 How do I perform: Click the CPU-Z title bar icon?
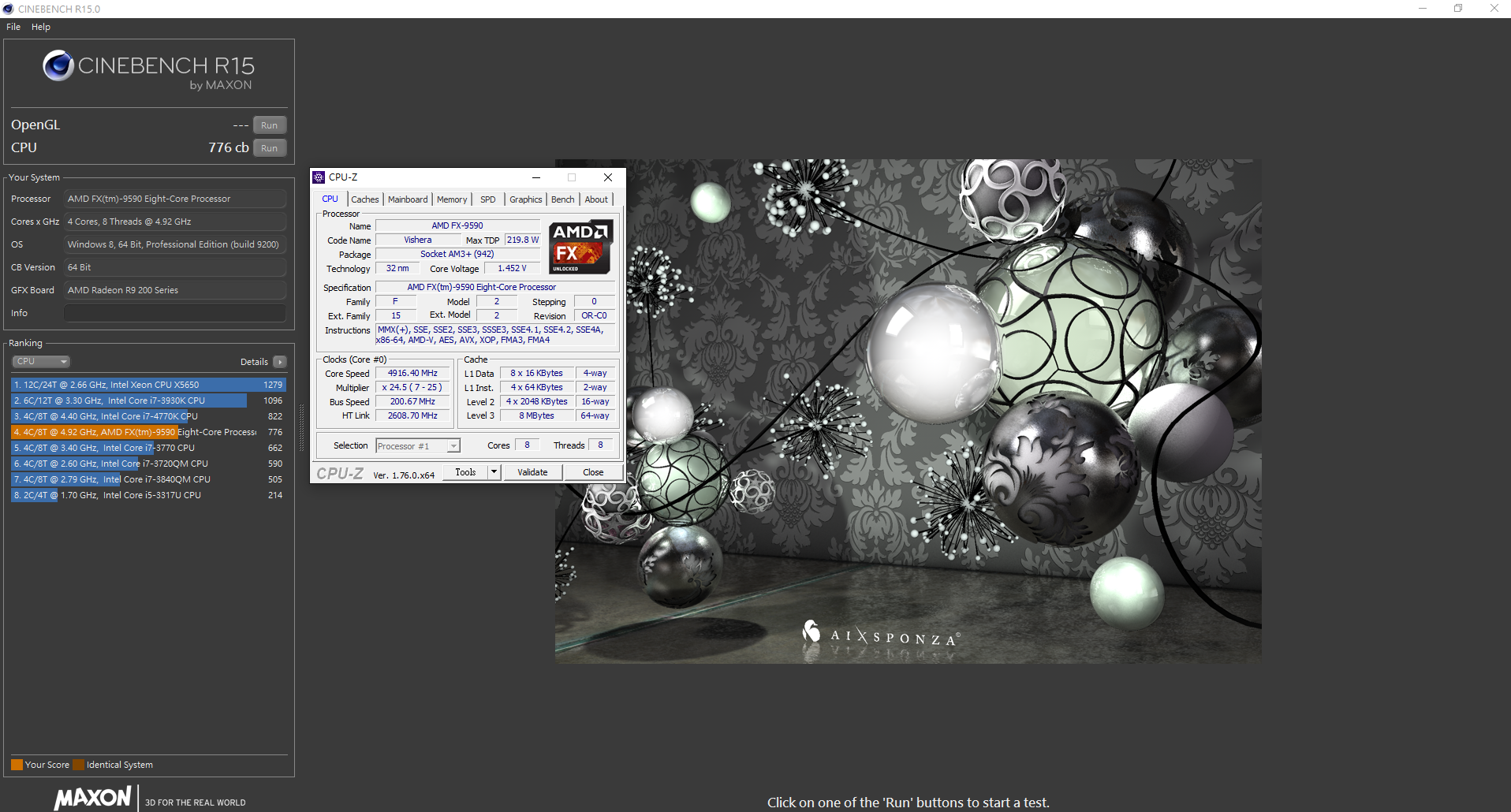coord(319,177)
